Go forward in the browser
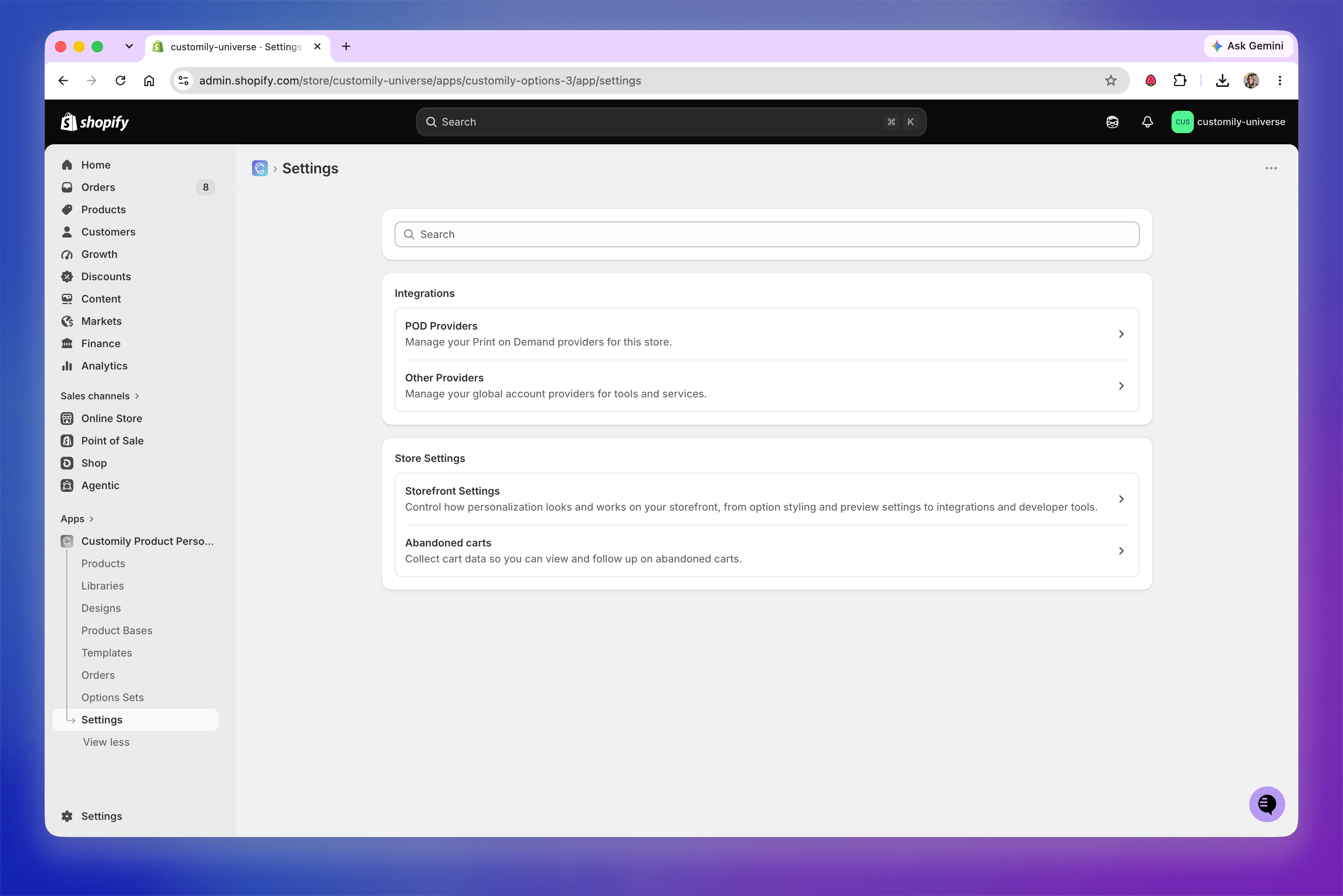Screen dimensions: 1343x896 click(x=91, y=81)
